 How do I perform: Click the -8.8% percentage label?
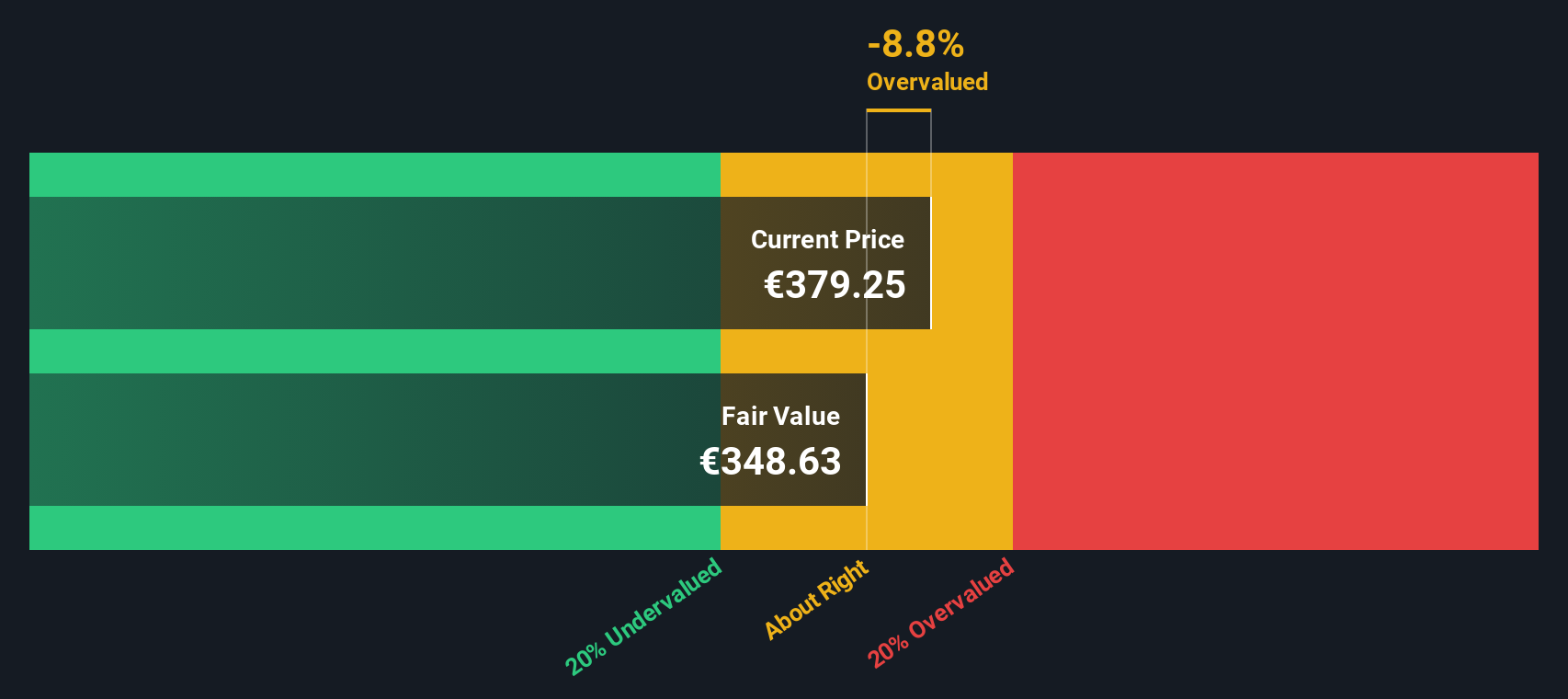coord(915,44)
